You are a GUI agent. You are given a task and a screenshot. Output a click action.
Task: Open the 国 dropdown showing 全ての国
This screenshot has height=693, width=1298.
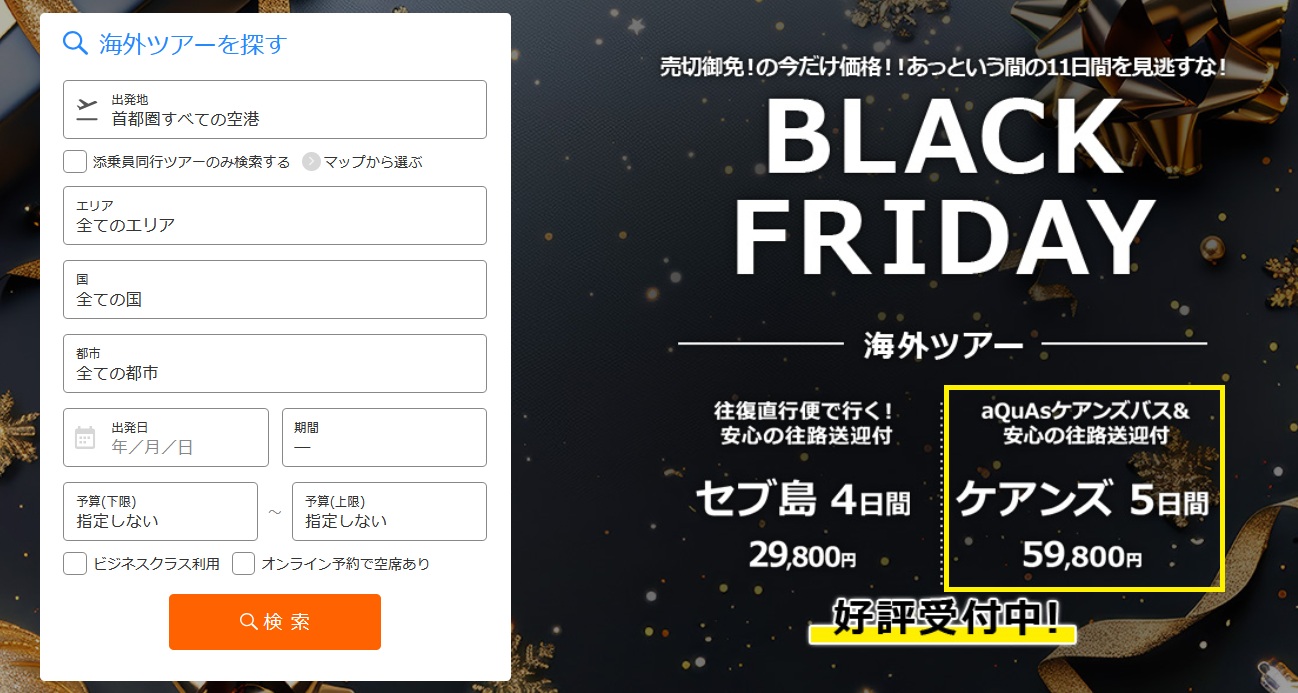[274, 290]
